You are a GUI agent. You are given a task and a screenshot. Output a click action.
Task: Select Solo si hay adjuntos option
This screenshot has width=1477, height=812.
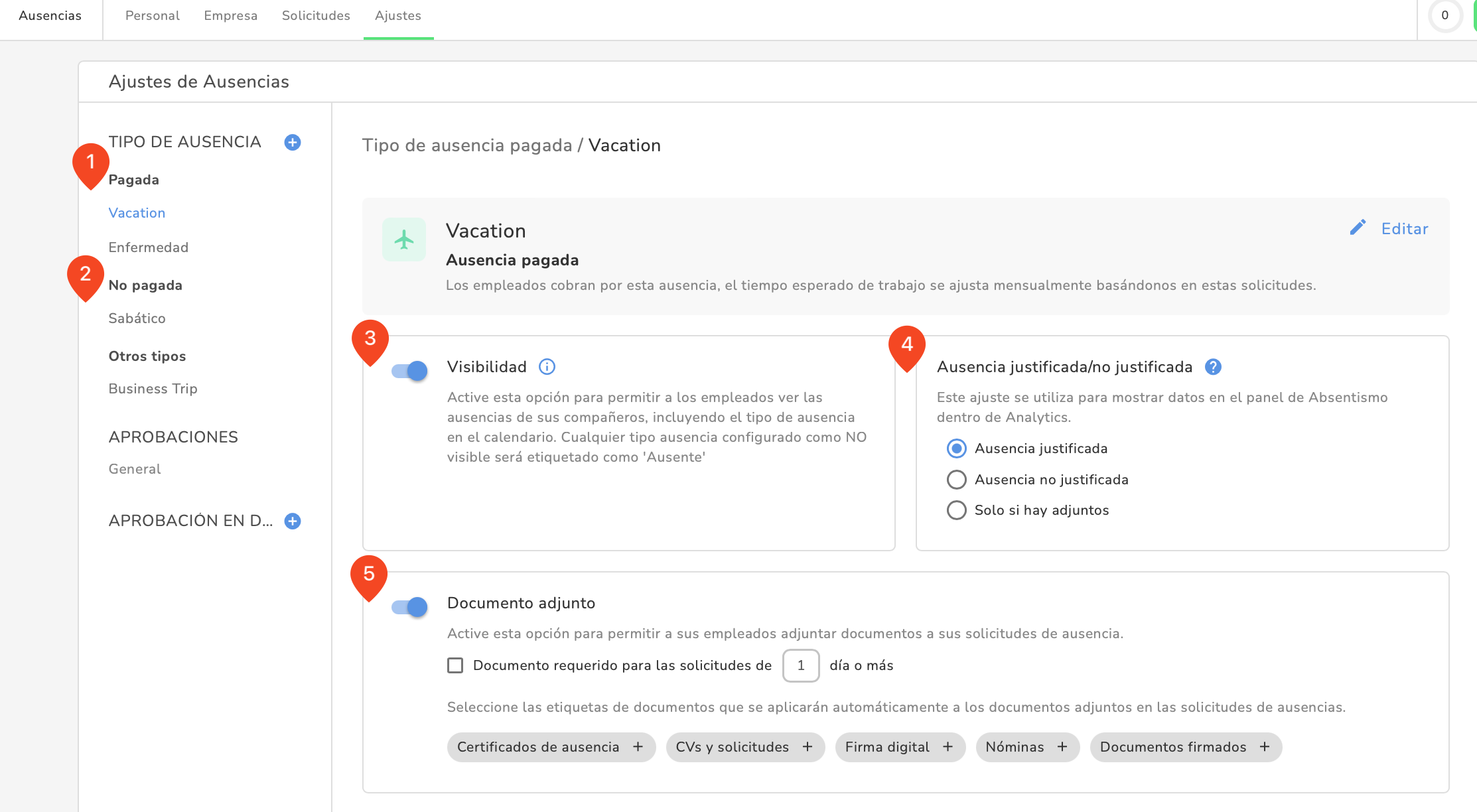click(956, 510)
